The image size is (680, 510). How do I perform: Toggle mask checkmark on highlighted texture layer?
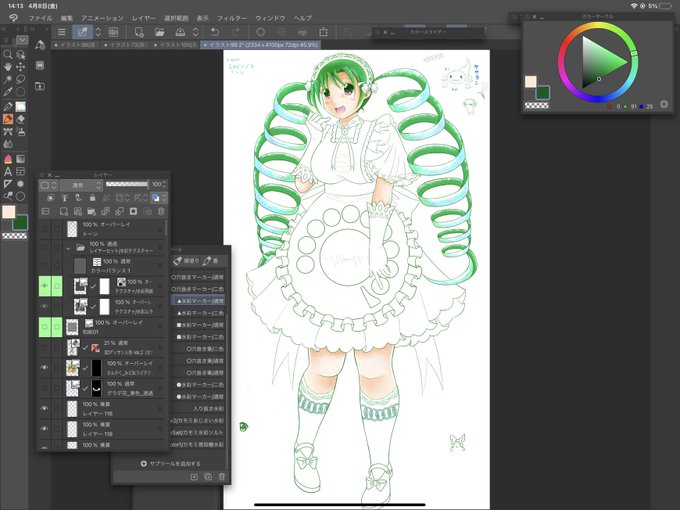[93, 286]
